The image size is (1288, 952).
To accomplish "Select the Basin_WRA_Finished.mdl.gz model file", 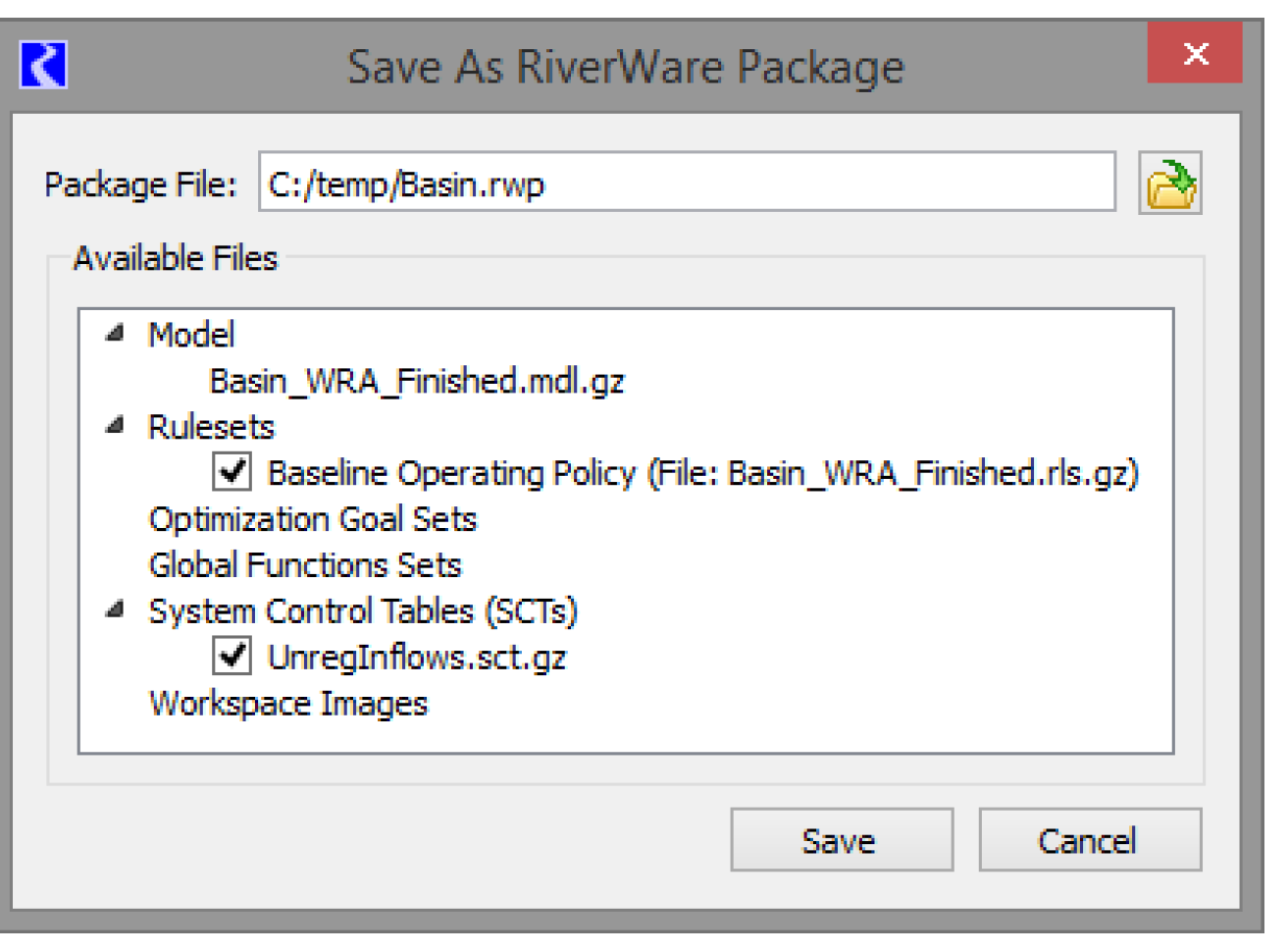I will (417, 381).
